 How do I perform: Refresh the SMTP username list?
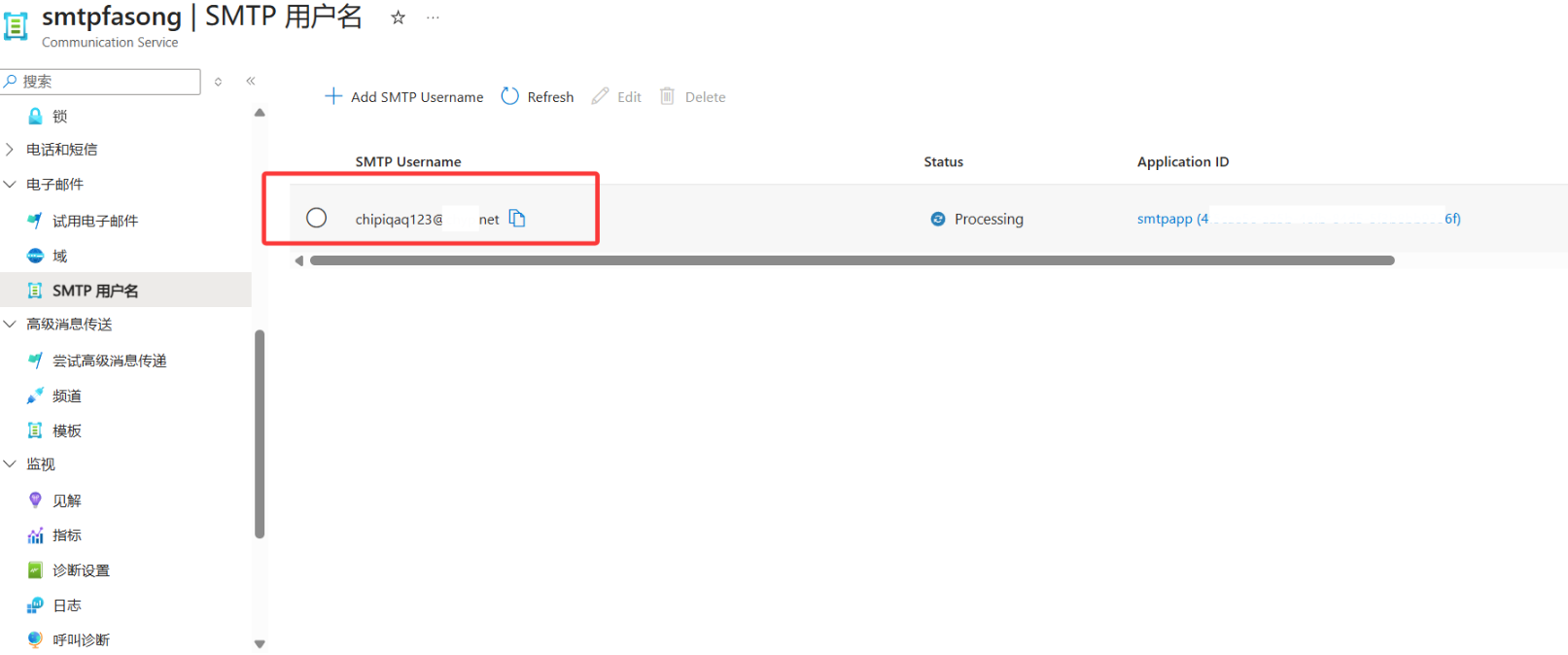point(538,96)
